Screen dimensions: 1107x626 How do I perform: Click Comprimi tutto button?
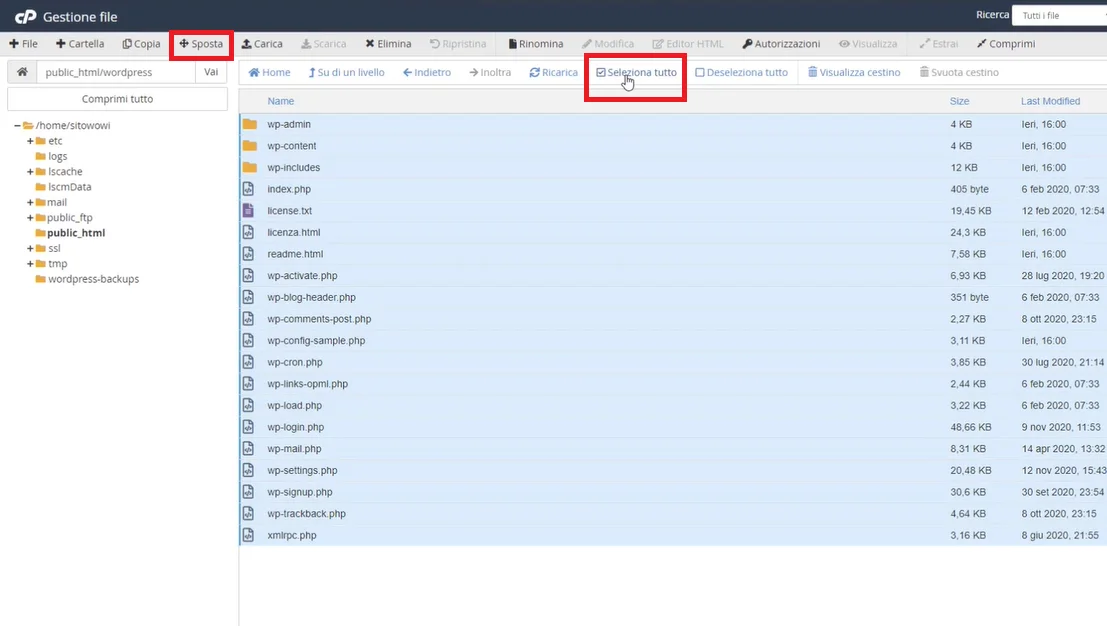(117, 99)
